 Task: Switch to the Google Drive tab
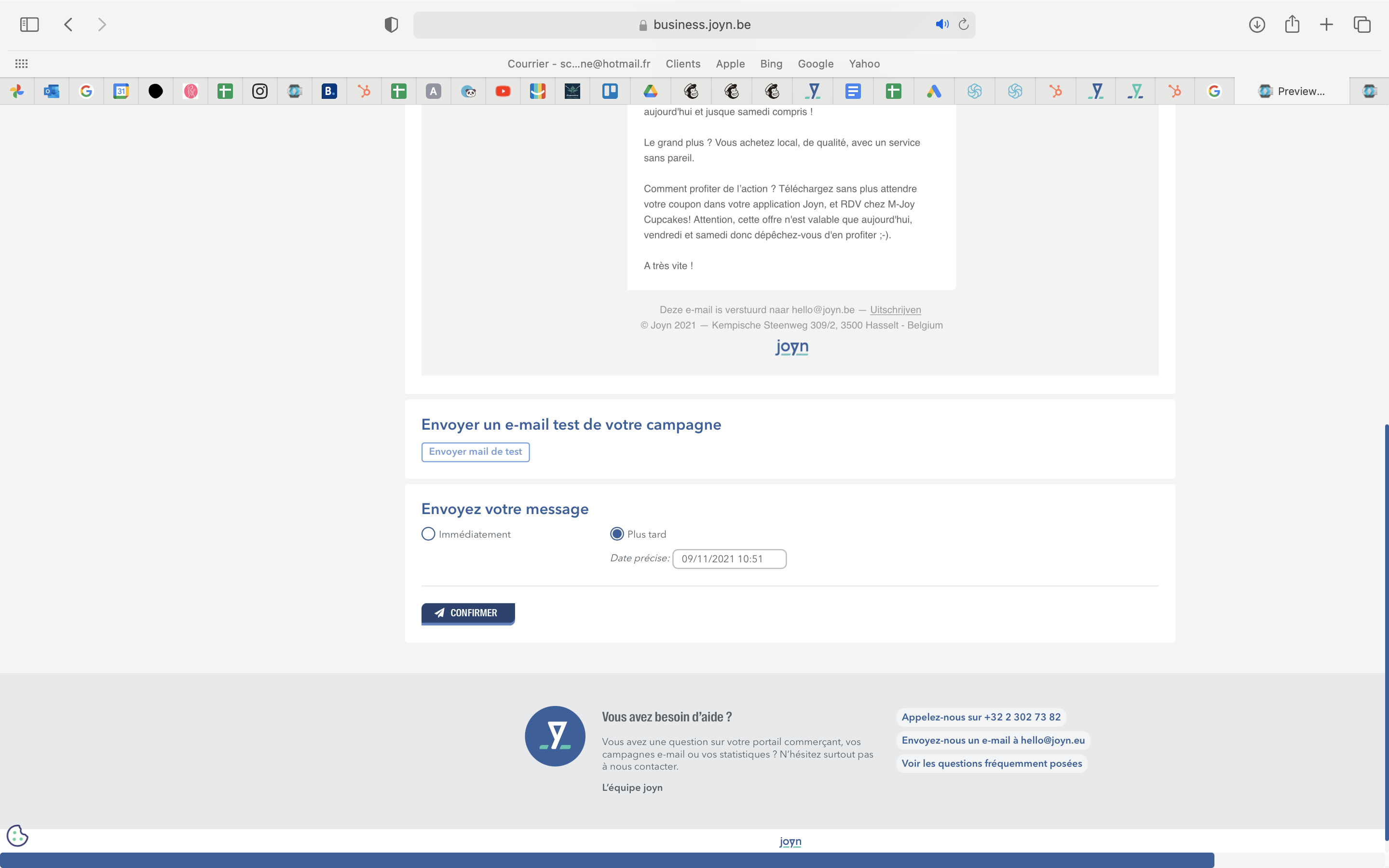pyautogui.click(x=650, y=91)
